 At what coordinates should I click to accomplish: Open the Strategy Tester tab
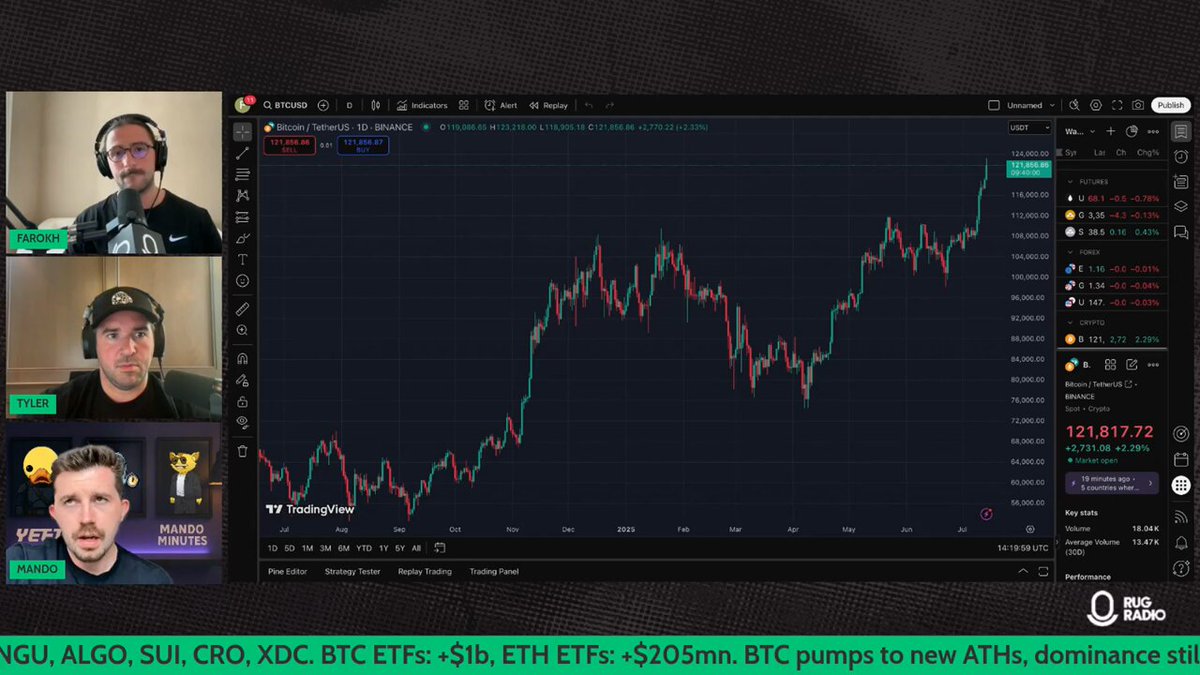coord(352,571)
